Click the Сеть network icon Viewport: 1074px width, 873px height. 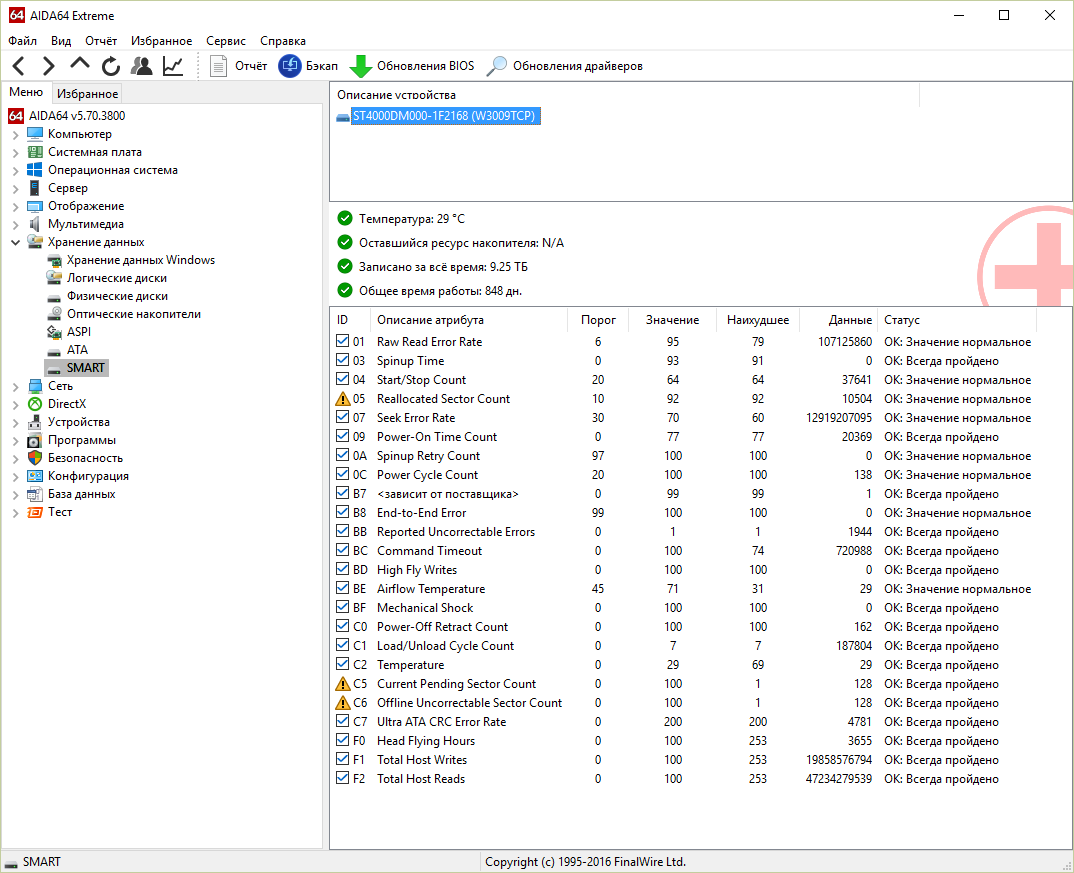click(x=35, y=386)
